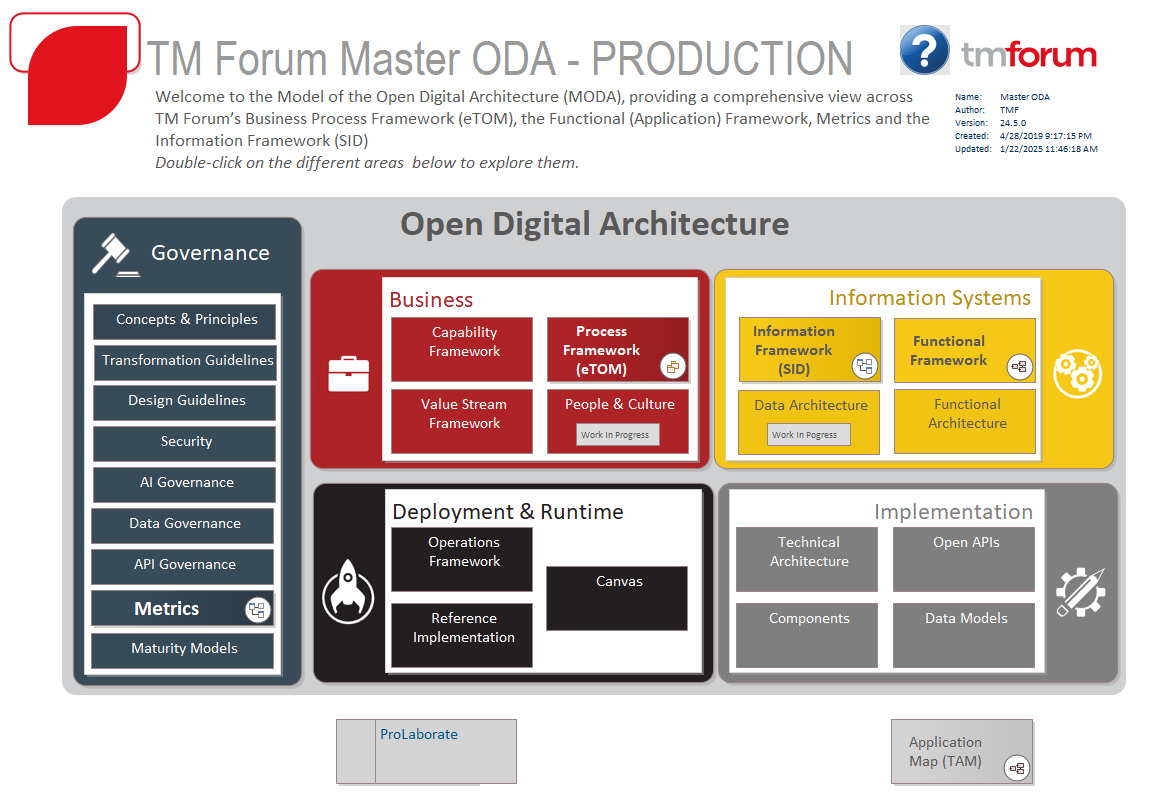Open Maturity Models
Image resolution: width=1153 pixels, height=794 pixels.
[x=182, y=651]
